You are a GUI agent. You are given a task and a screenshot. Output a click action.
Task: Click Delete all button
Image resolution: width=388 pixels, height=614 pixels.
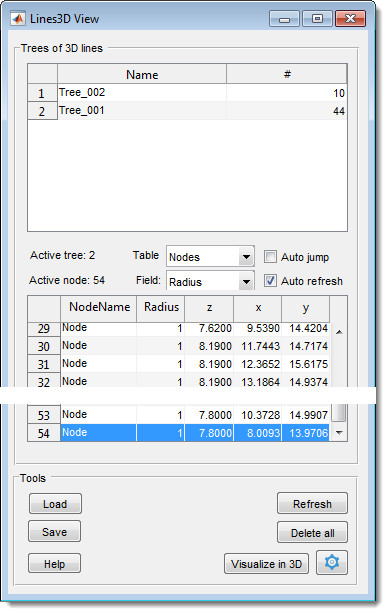pyautogui.click(x=312, y=533)
